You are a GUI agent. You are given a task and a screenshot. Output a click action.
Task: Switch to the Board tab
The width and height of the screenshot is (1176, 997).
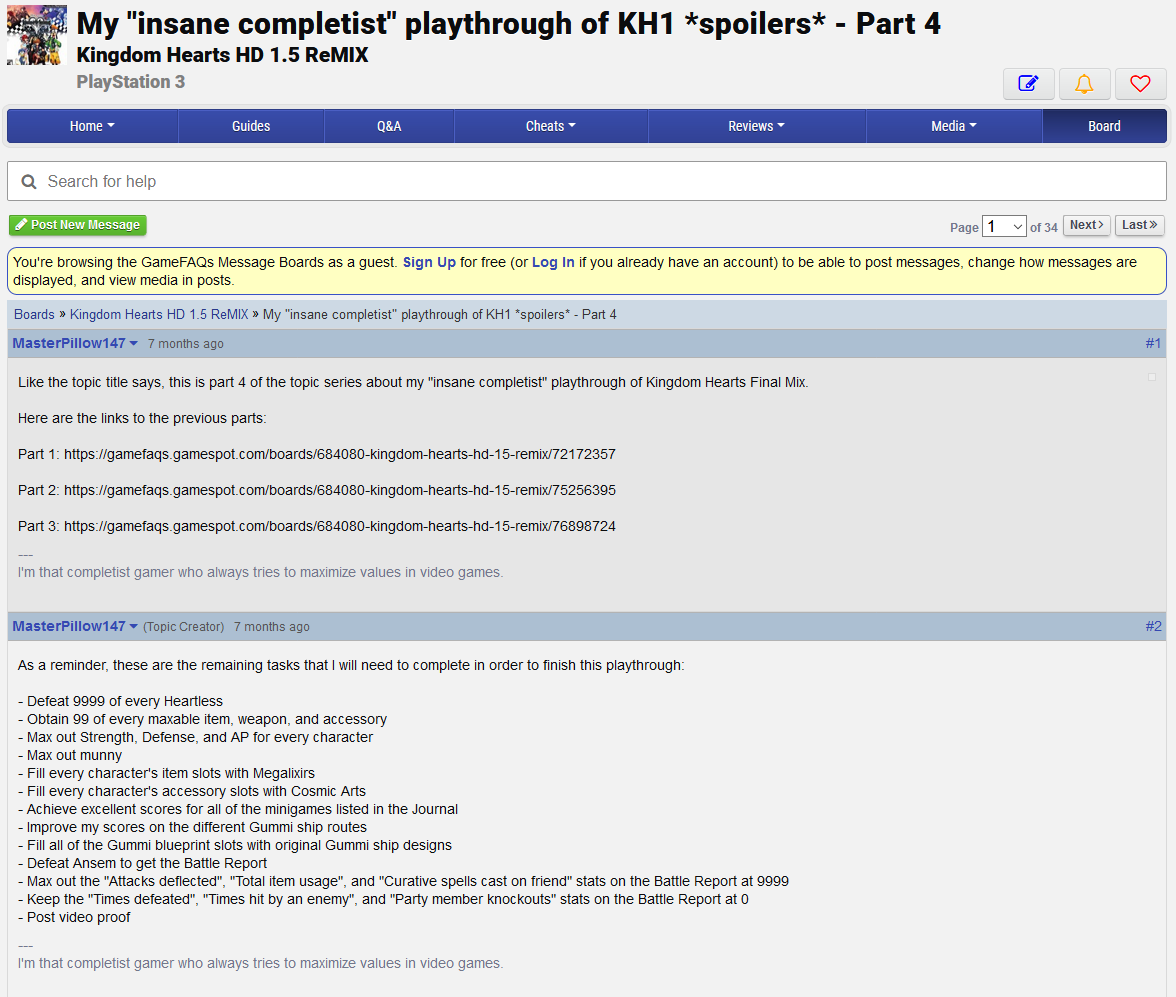[x=1104, y=126]
